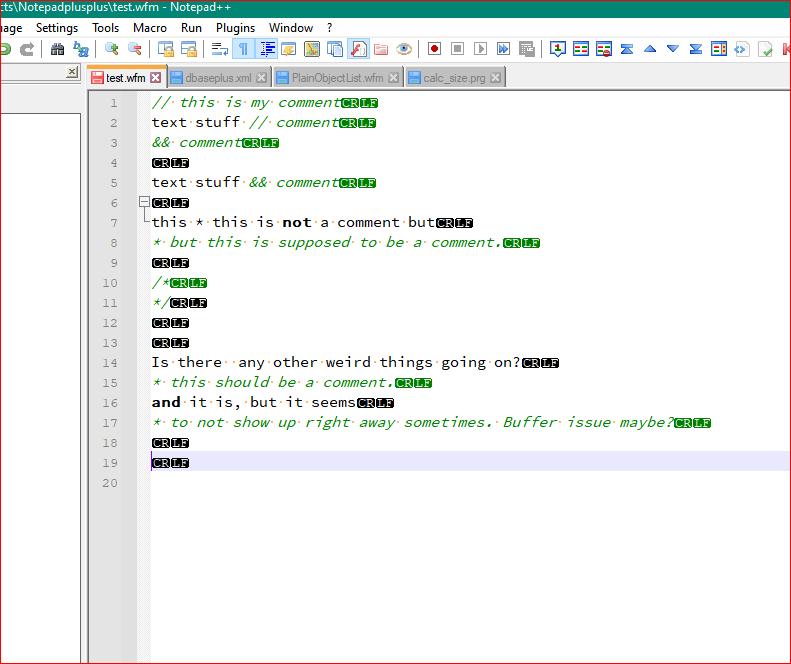Open the Settings menu

57,28
